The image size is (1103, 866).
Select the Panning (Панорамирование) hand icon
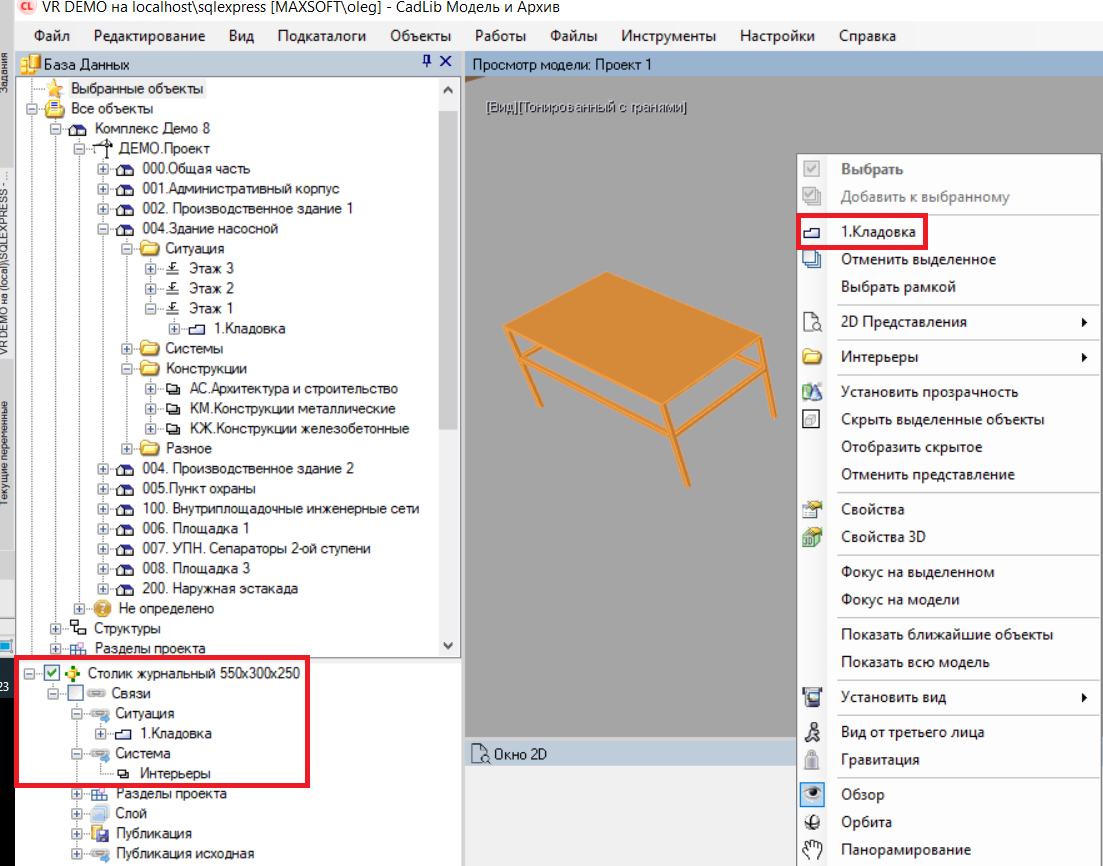(812, 850)
